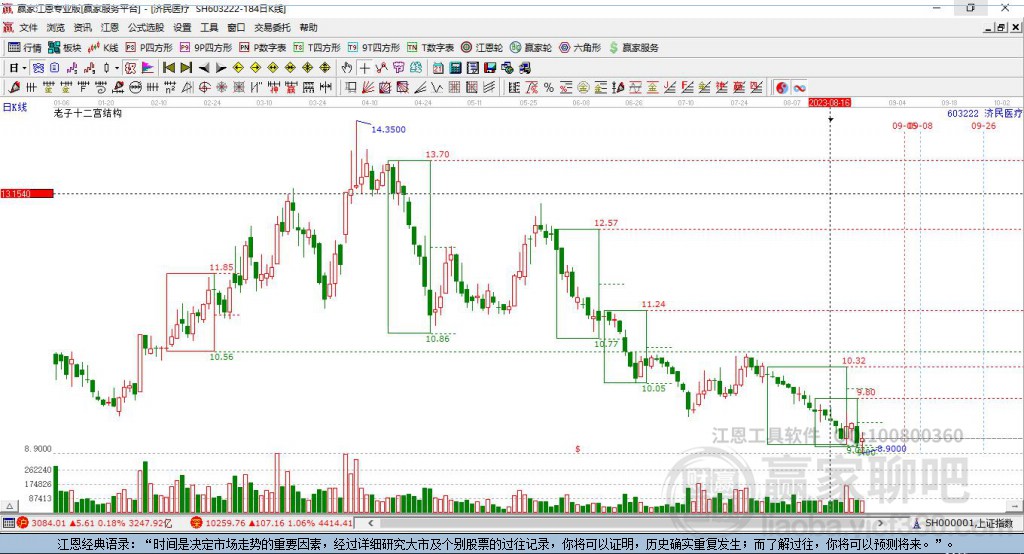Image resolution: width=1024 pixels, height=554 pixels.
Task: Open the P四方形 tool
Action: click(149, 48)
